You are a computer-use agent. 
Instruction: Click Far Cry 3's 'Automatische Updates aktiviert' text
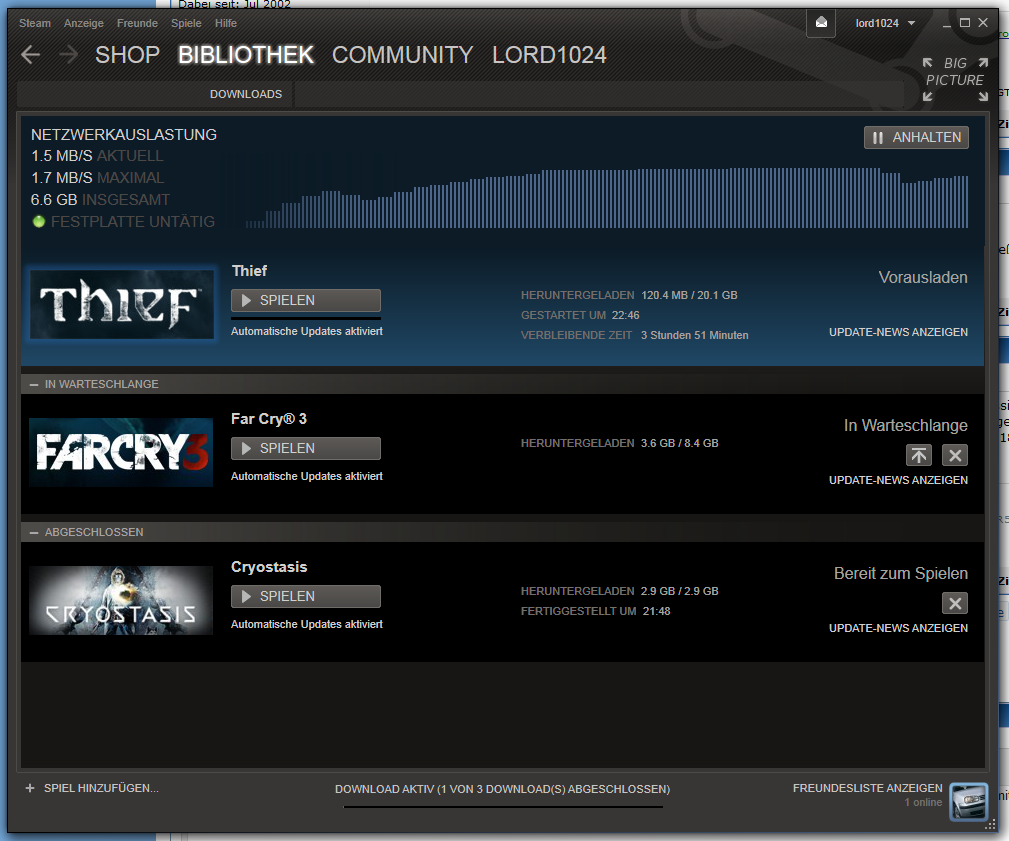307,476
